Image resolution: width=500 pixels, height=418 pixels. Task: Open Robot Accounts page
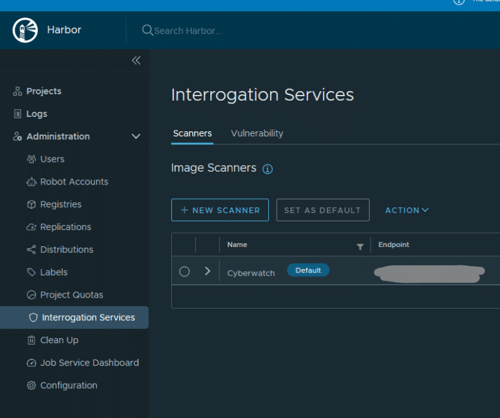click(74, 182)
